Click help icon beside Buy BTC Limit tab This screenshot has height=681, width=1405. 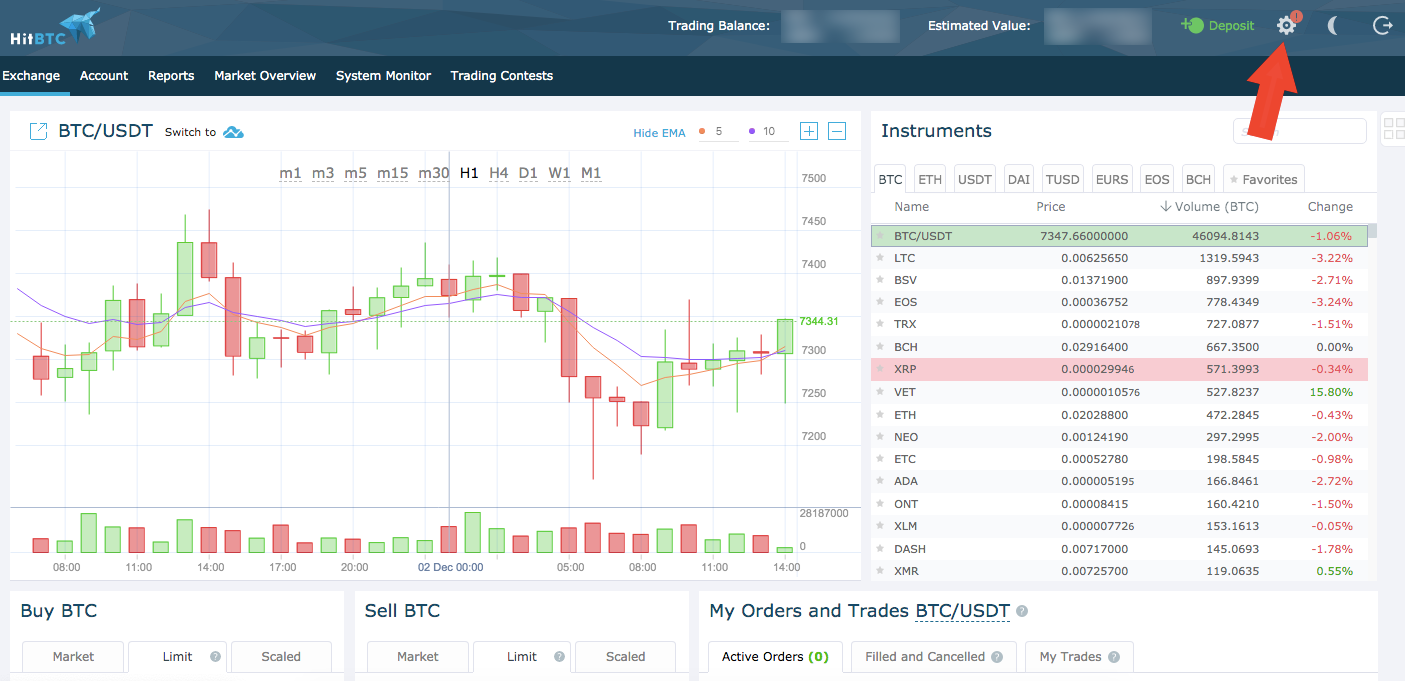[215, 657]
